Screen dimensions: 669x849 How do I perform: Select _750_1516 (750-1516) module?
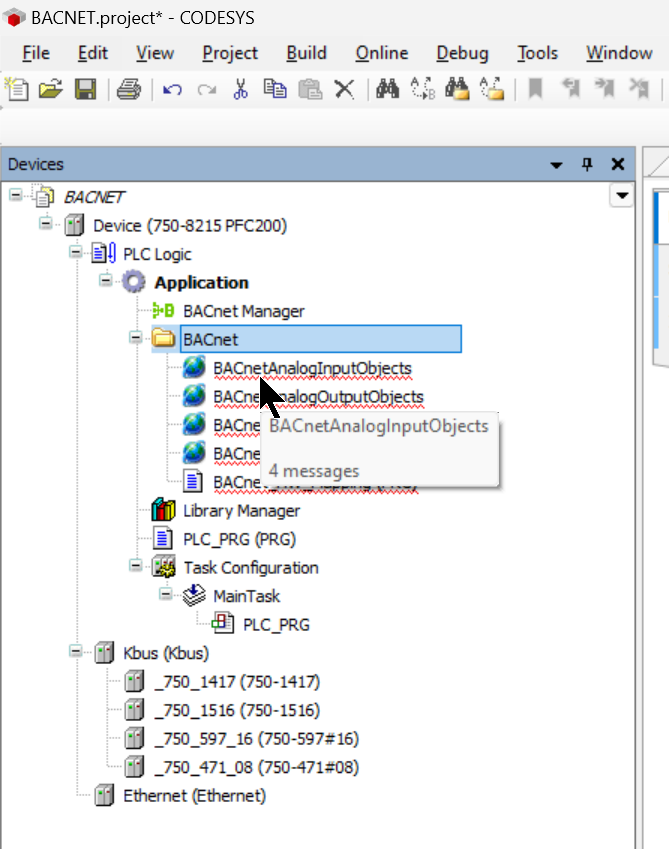pos(237,710)
